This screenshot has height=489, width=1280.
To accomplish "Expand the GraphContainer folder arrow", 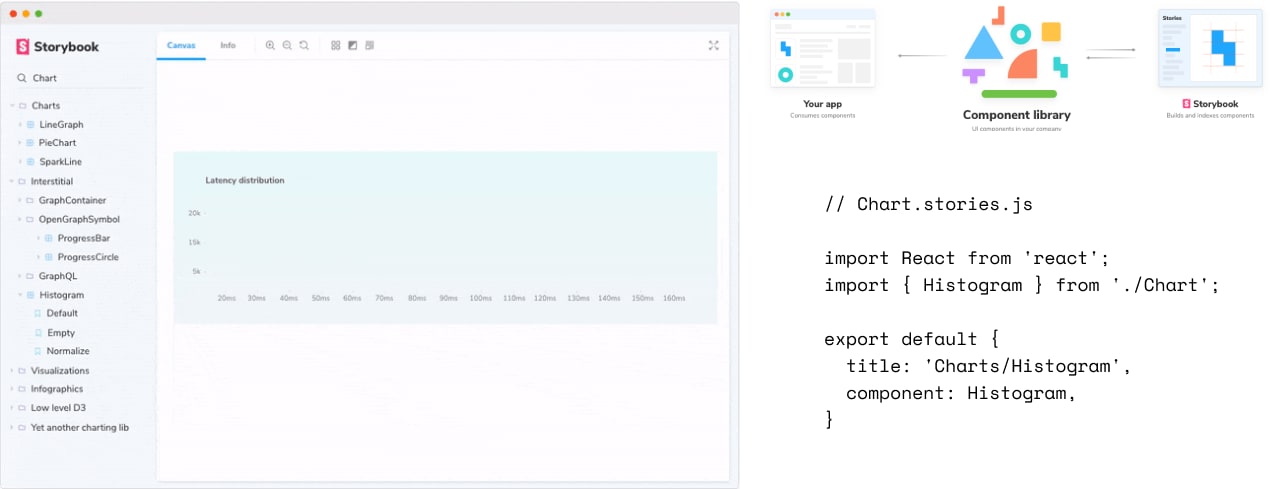I will [20, 201].
